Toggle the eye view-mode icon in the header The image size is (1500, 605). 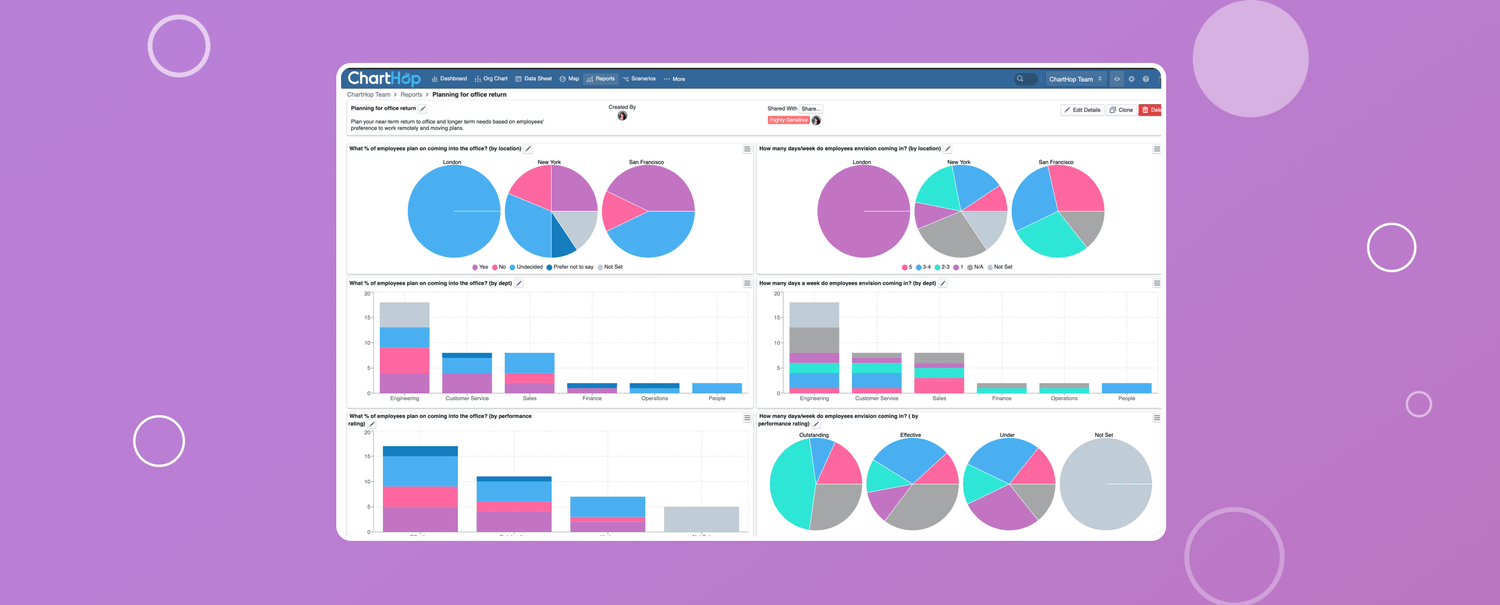click(1117, 79)
